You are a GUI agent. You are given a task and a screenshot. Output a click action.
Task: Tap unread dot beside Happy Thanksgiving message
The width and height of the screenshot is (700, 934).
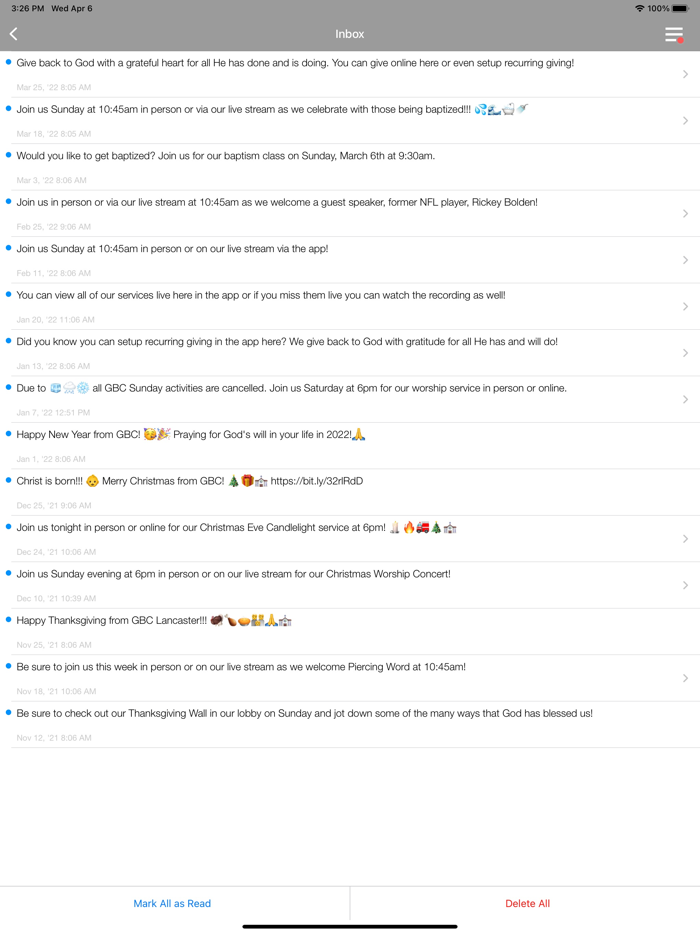coord(8,619)
